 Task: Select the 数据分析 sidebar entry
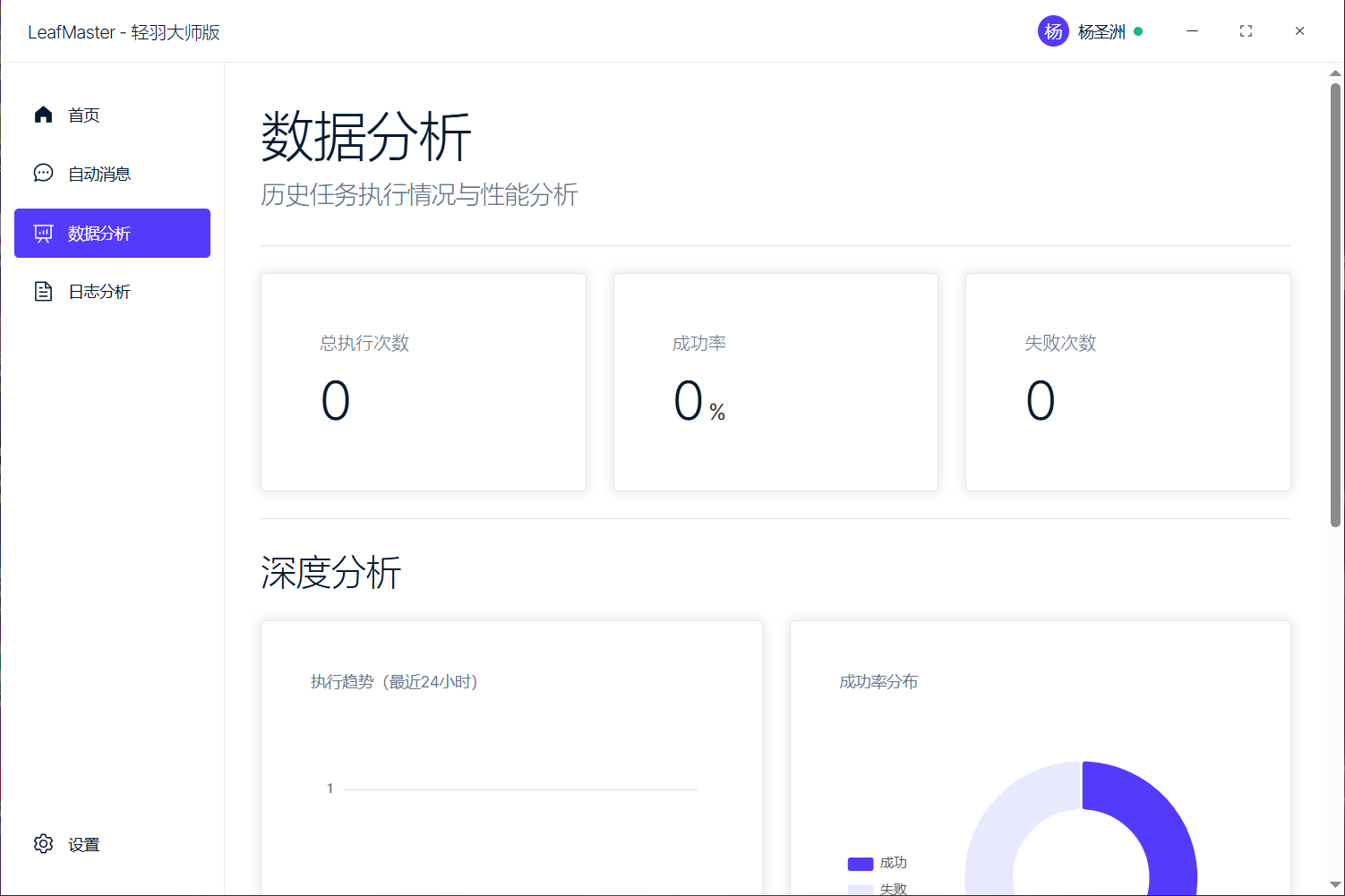coord(112,233)
